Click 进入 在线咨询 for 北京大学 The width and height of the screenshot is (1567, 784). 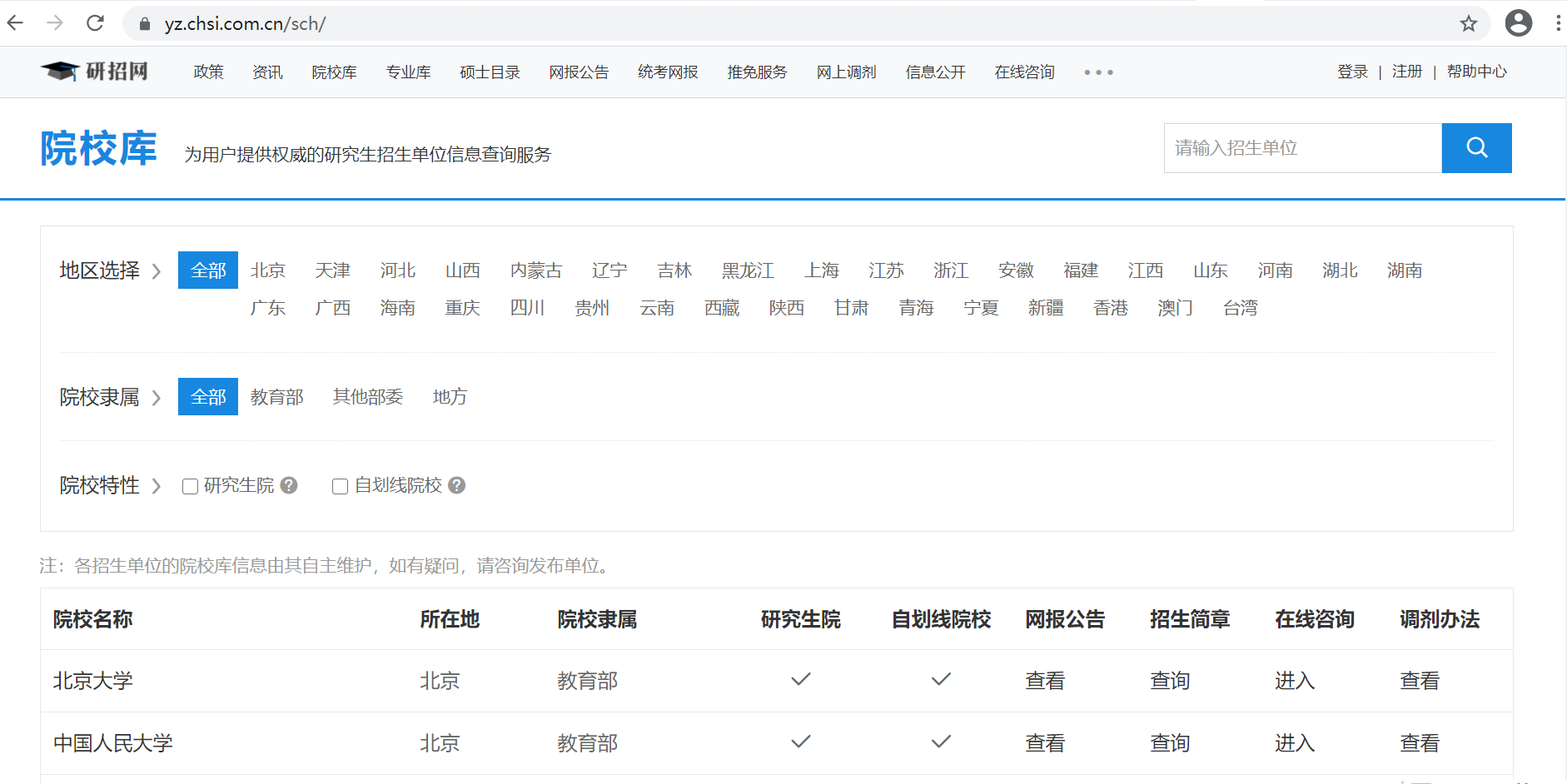(1295, 681)
